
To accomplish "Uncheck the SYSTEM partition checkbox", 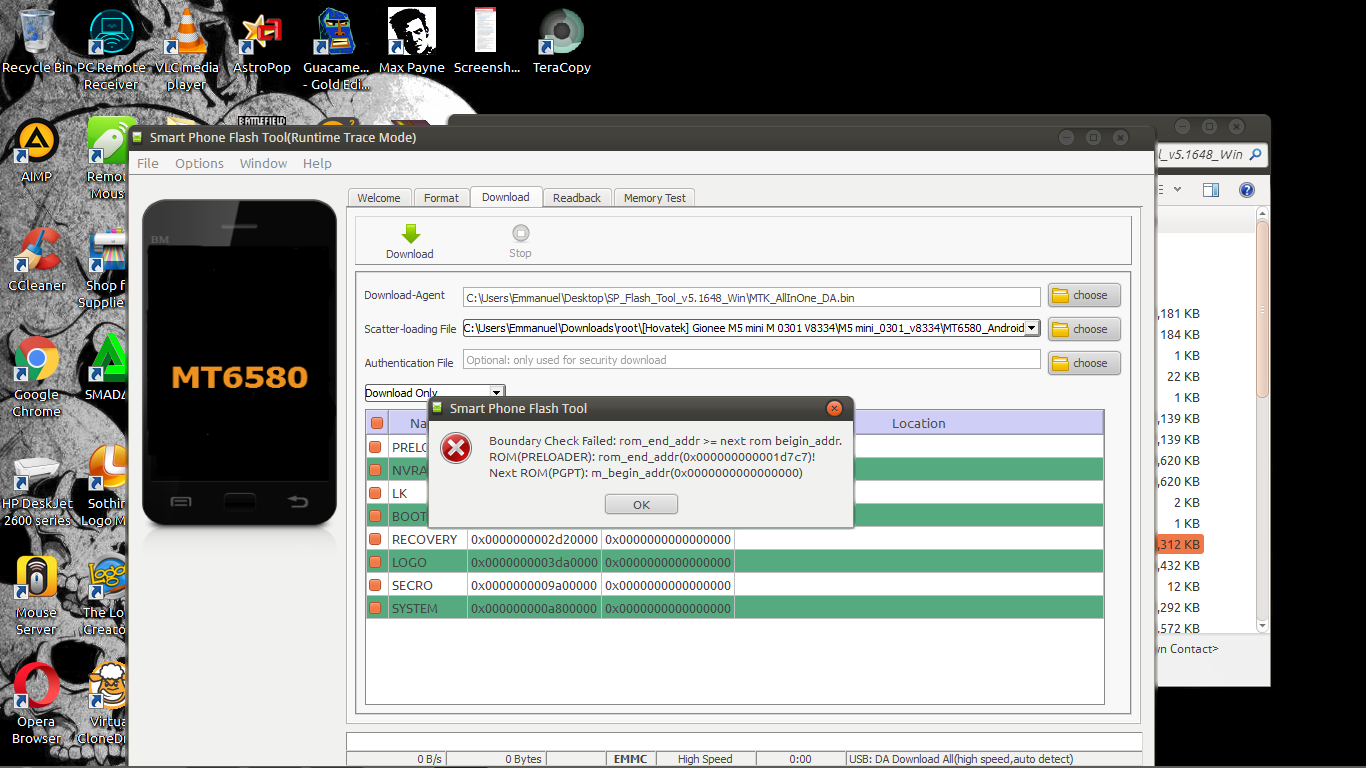I will [376, 608].
